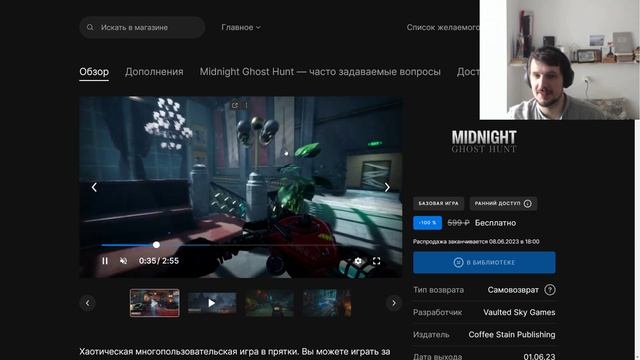Click the page vertical scrollbar

(637, 240)
